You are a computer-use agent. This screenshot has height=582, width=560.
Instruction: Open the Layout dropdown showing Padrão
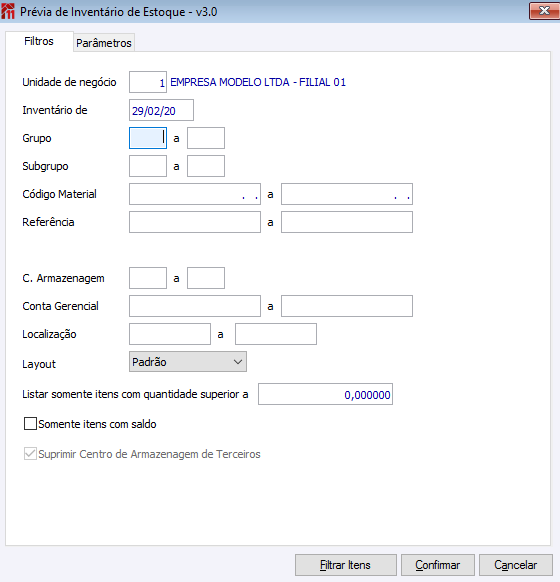[x=188, y=362]
